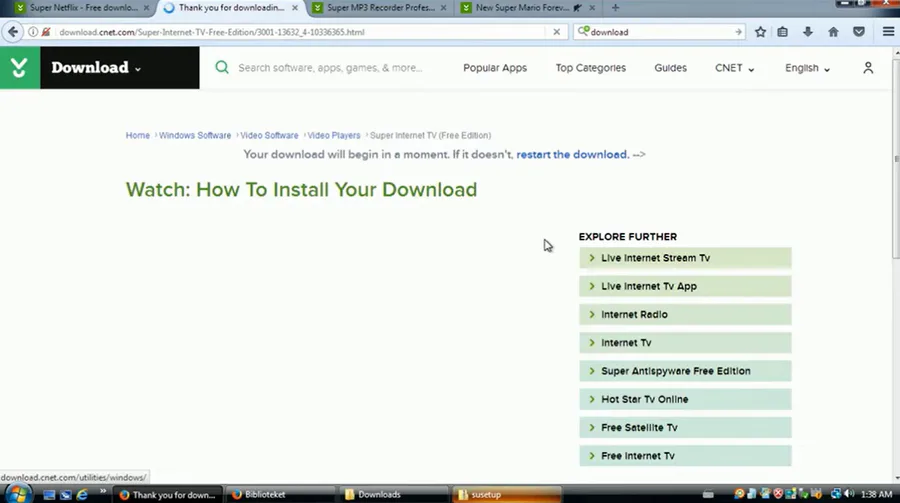The image size is (900, 503).
Task: Select the Thank you for downloading tab
Action: [x=231, y=8]
